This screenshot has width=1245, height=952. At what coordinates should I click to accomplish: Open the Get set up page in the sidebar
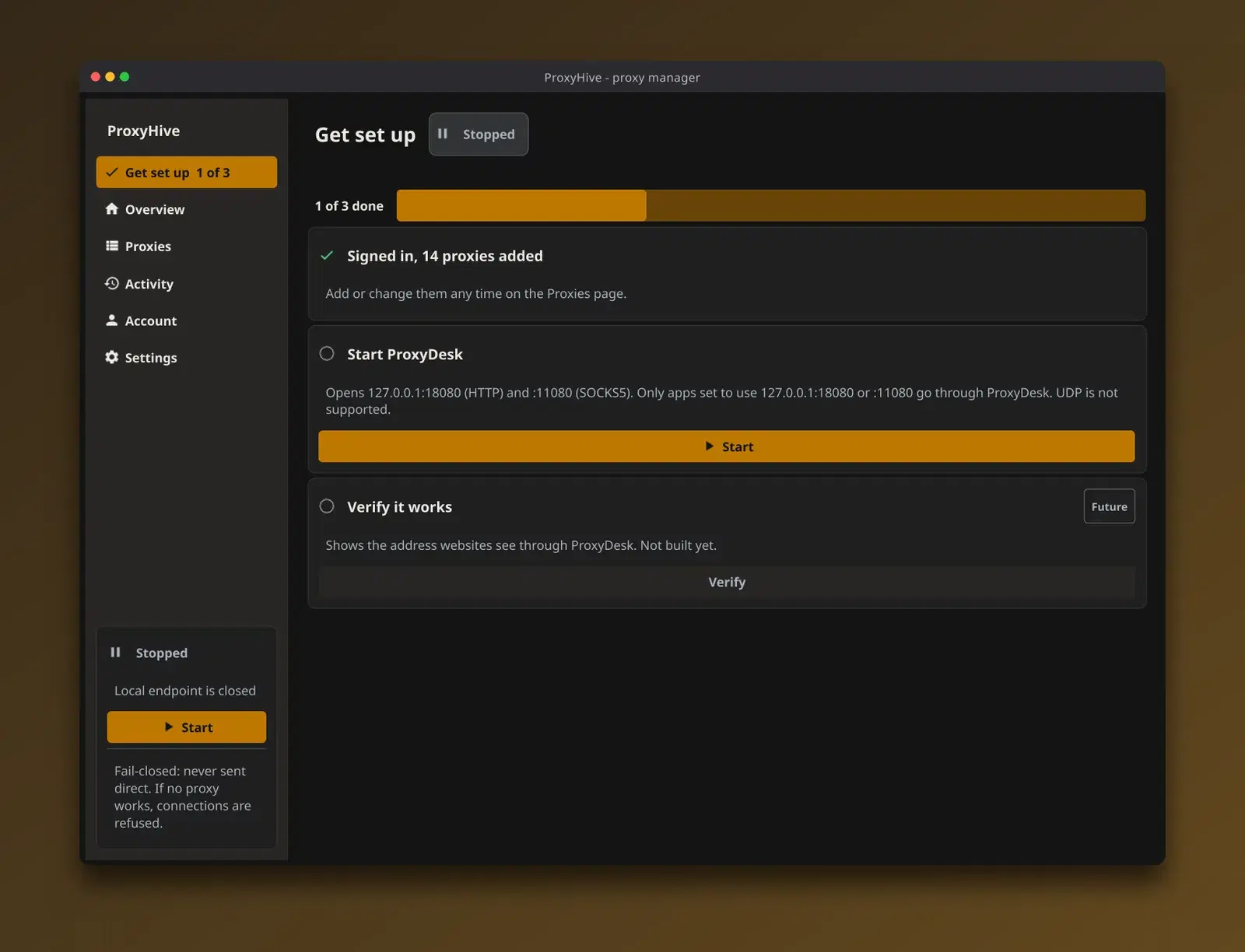(x=186, y=172)
